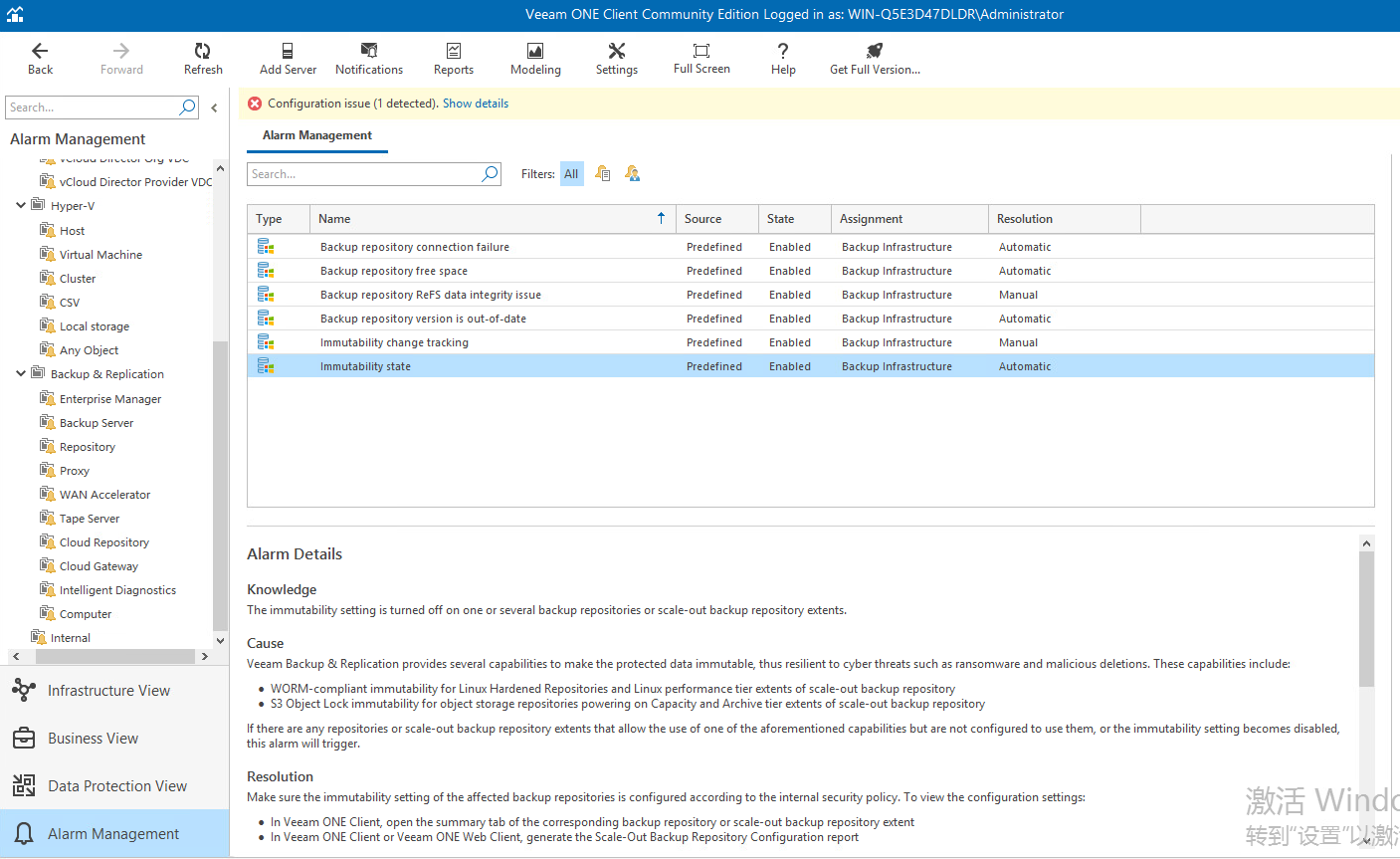Select Cloud Gateway tree item
This screenshot has width=1400, height=859.
(x=99, y=566)
